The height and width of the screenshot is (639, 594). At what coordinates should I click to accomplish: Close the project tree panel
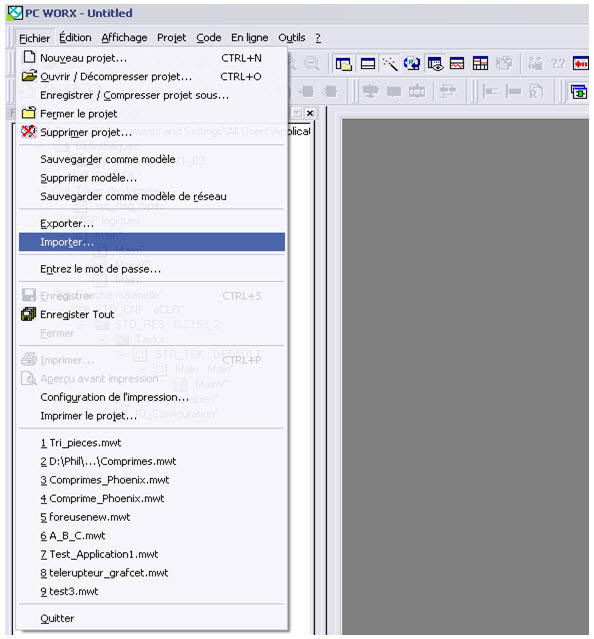pyautogui.click(x=310, y=113)
